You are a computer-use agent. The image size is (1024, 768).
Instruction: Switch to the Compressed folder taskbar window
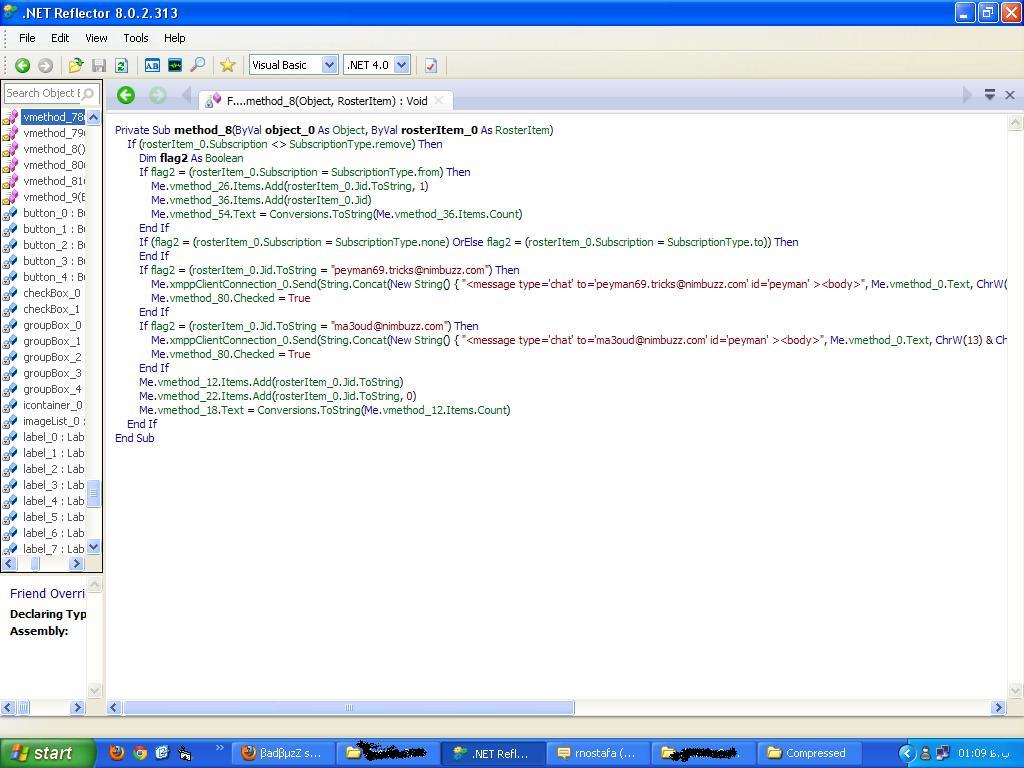(x=808, y=753)
